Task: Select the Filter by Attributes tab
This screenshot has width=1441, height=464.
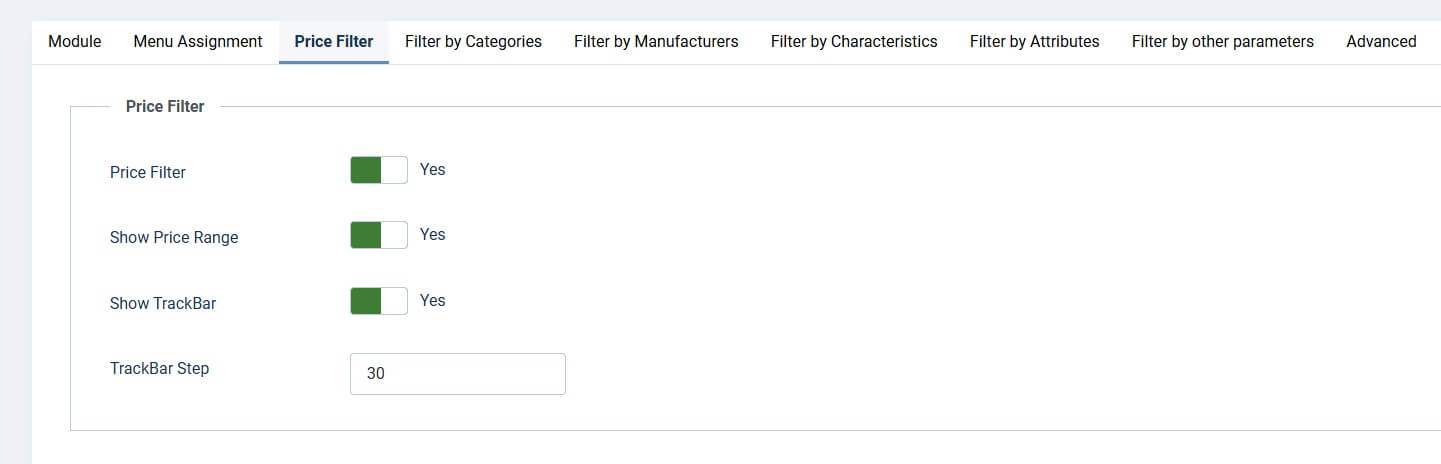Action: (x=1034, y=42)
